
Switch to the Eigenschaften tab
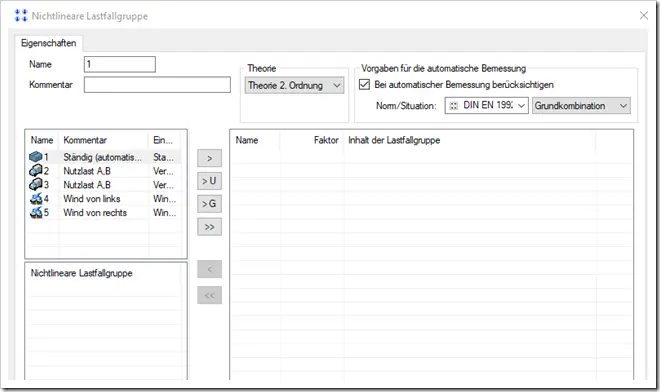click(x=49, y=43)
